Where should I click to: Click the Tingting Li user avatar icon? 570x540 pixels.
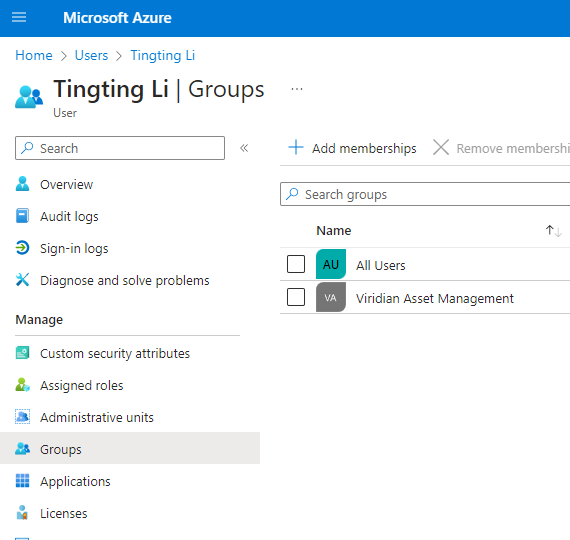[x=29, y=97]
